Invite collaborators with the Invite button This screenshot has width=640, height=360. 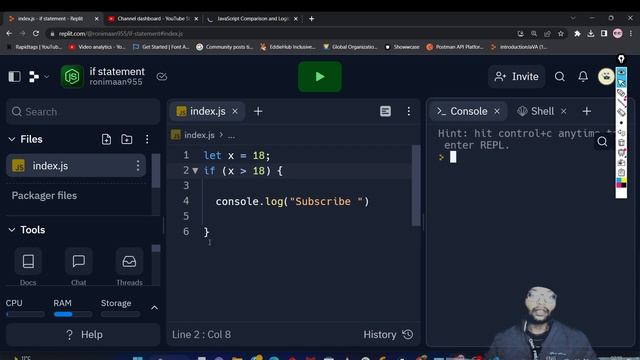(x=517, y=76)
